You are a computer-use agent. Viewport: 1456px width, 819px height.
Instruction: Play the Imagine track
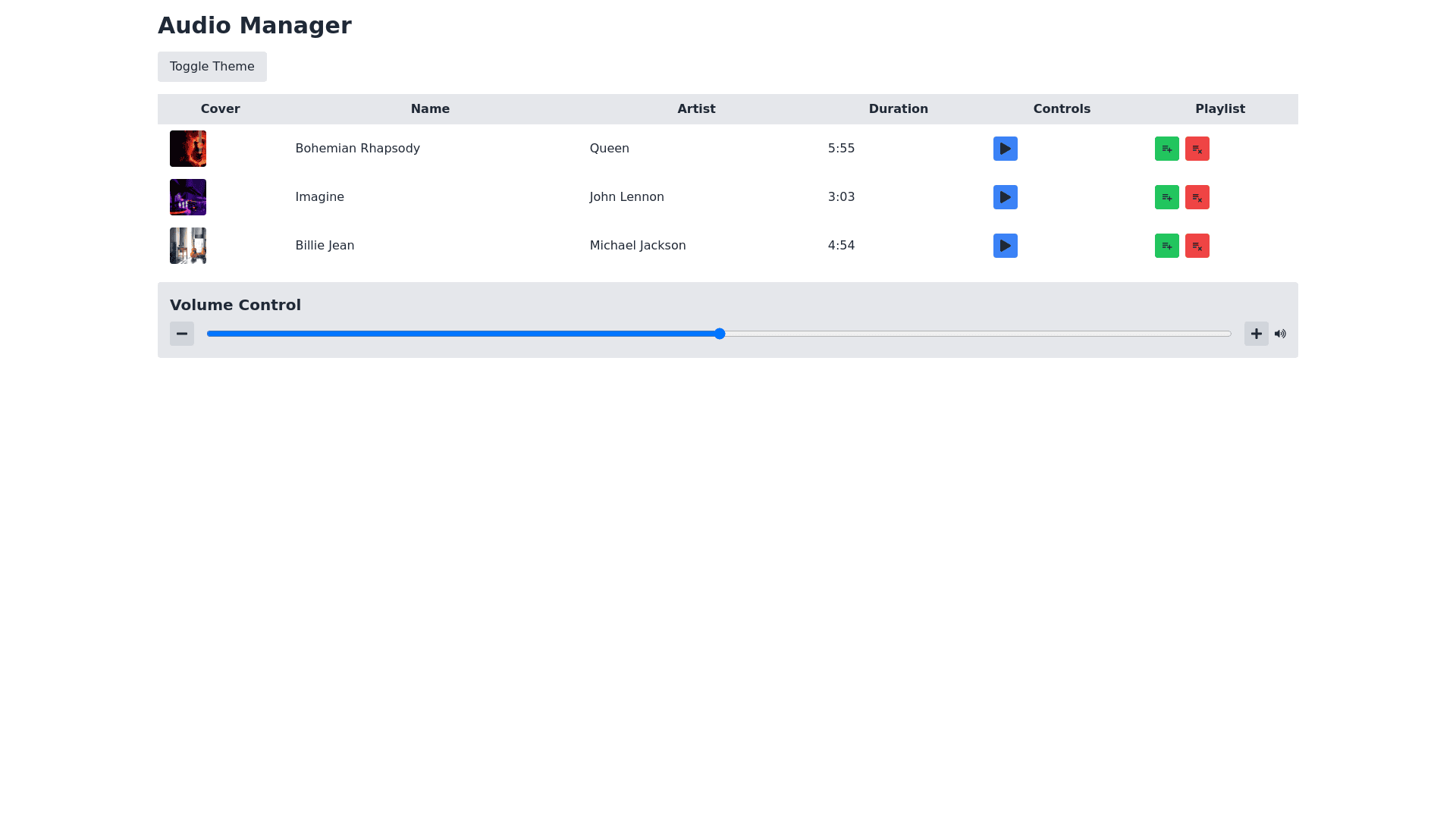coord(1005,197)
